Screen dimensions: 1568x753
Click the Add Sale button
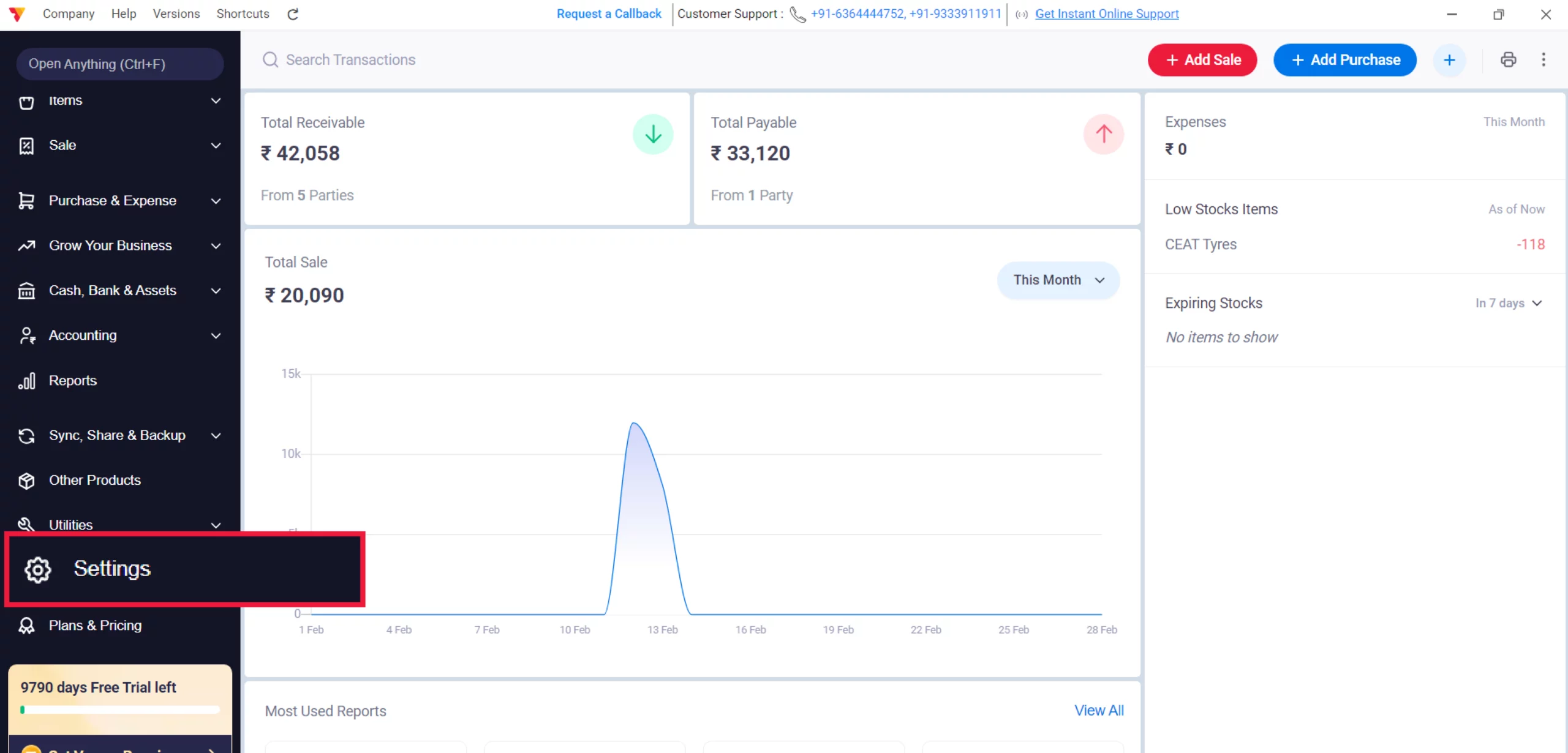tap(1202, 60)
